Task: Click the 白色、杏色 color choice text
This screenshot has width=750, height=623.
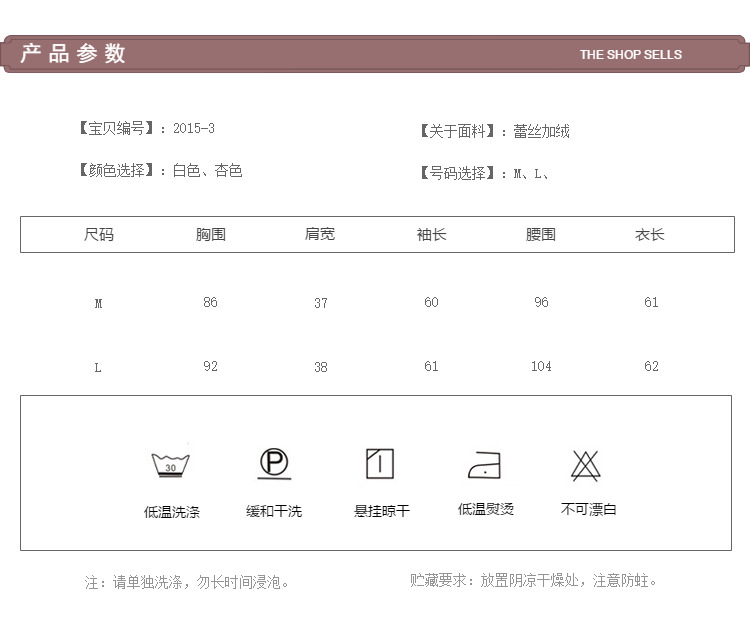Action: (207, 171)
